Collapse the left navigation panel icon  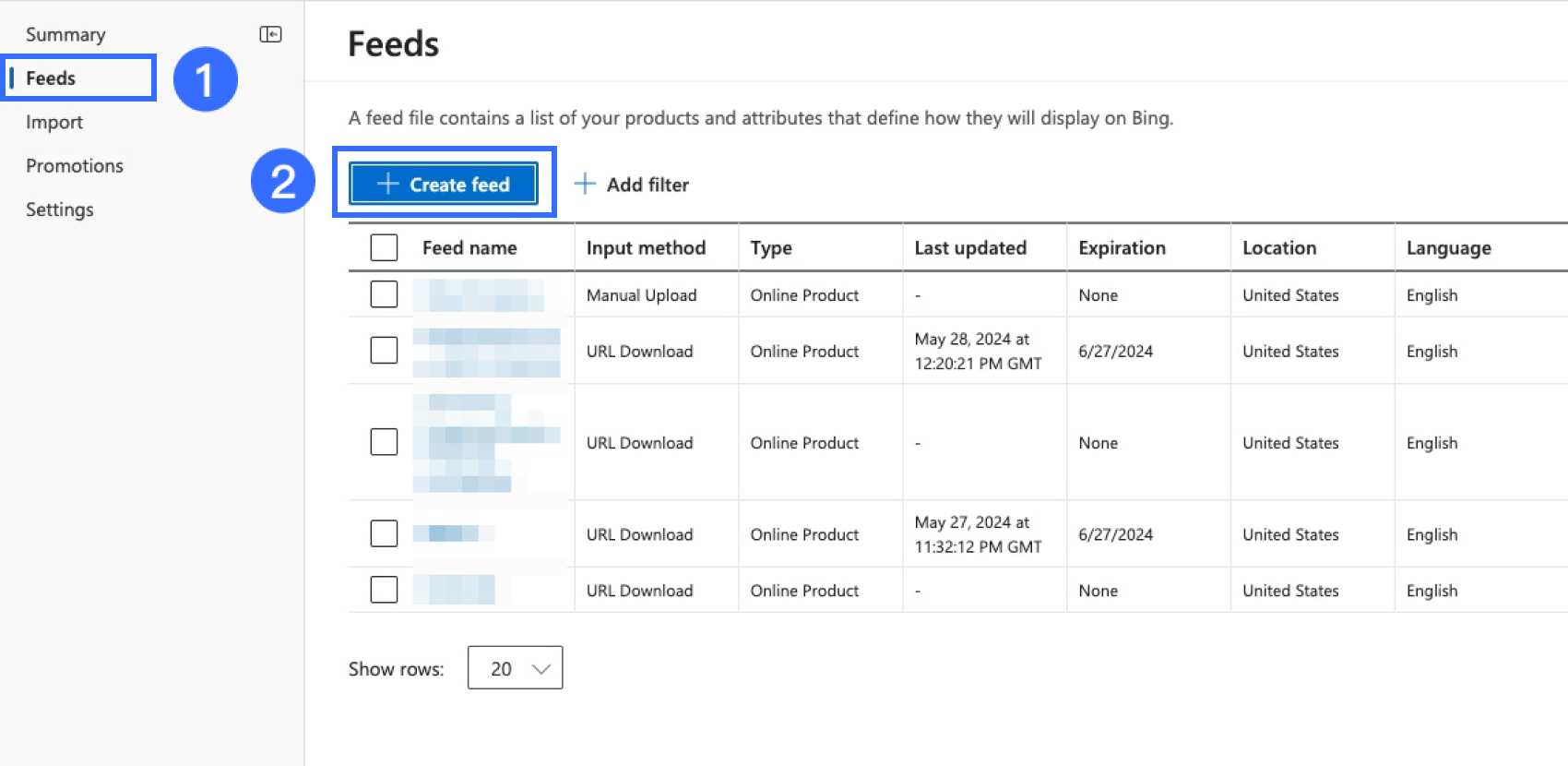(270, 34)
